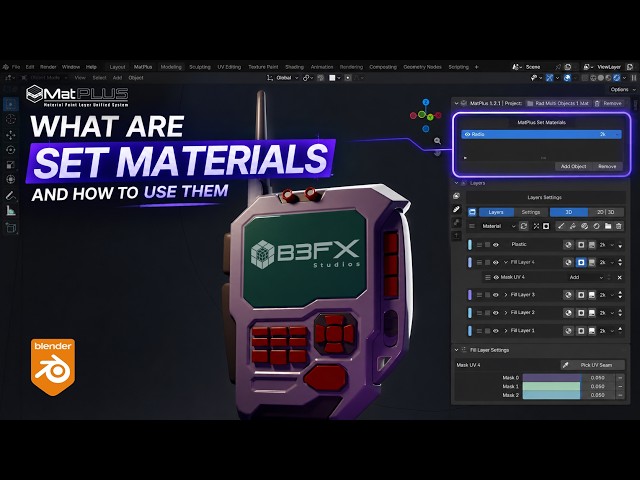The width and height of the screenshot is (640, 480).
Task: Expand Fill Layer 1
Action: (x=506, y=331)
